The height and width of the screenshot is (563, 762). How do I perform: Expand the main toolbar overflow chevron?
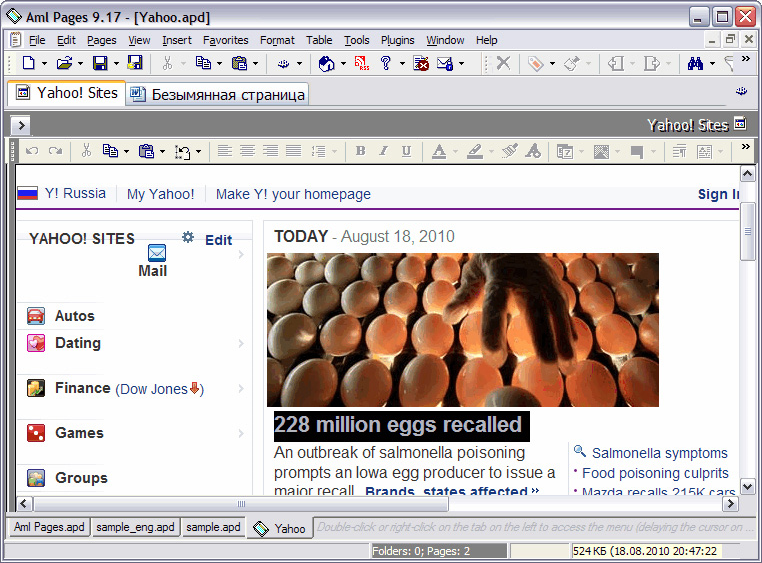point(745,59)
